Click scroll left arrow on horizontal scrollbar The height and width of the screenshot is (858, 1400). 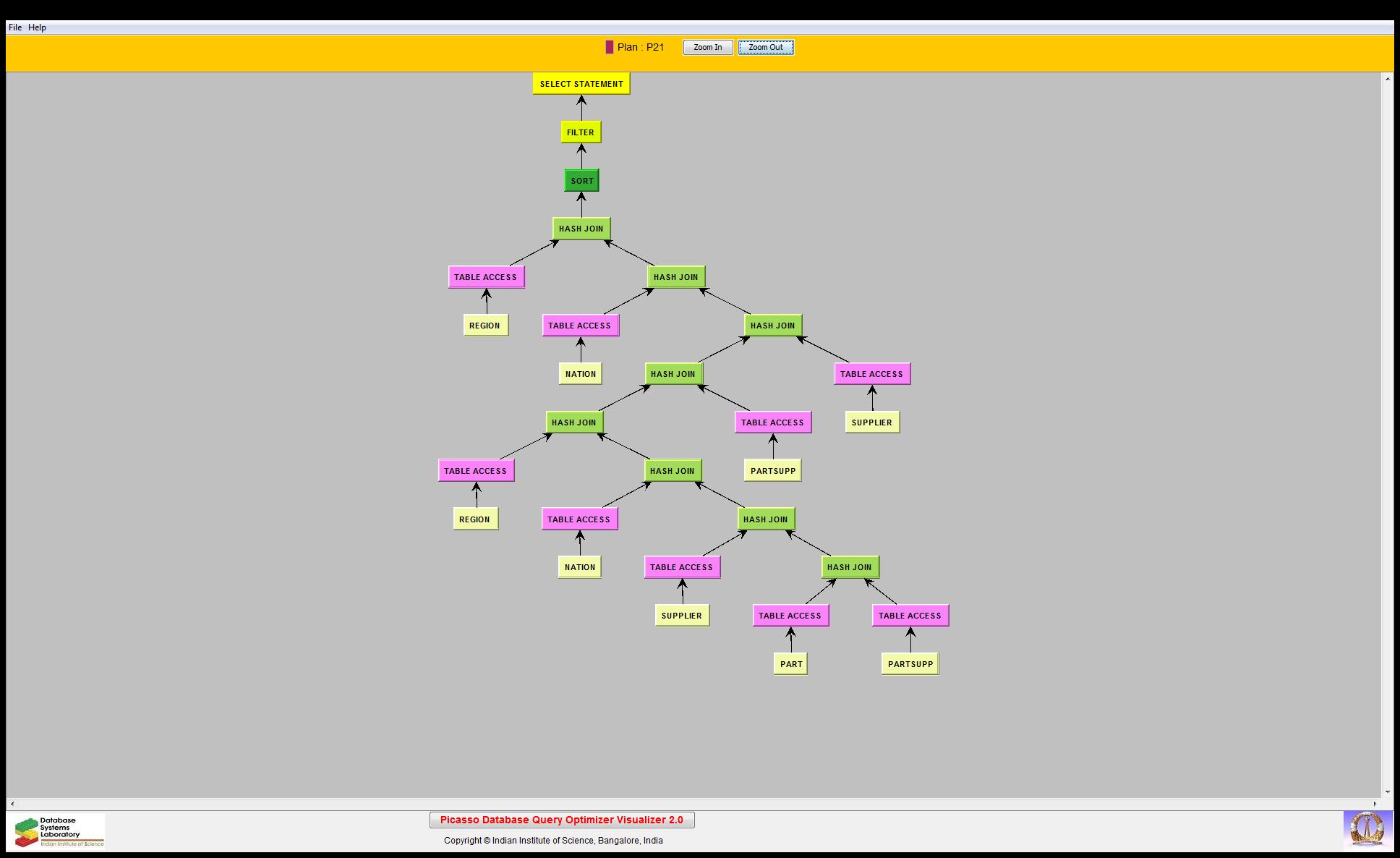(x=12, y=804)
